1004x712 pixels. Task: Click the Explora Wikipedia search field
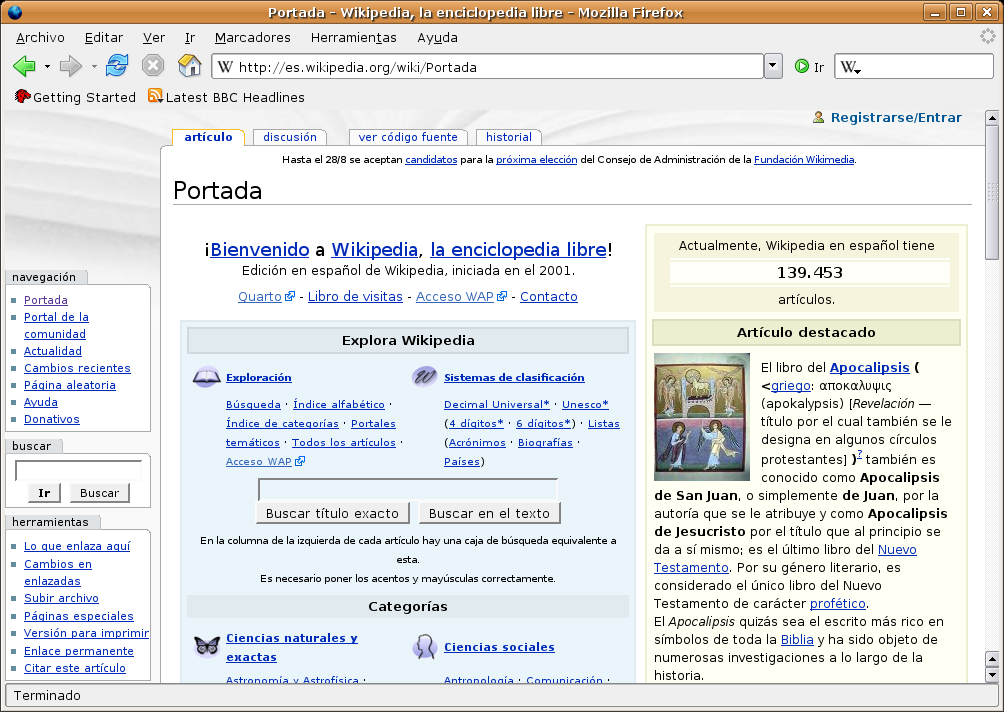[x=408, y=489]
